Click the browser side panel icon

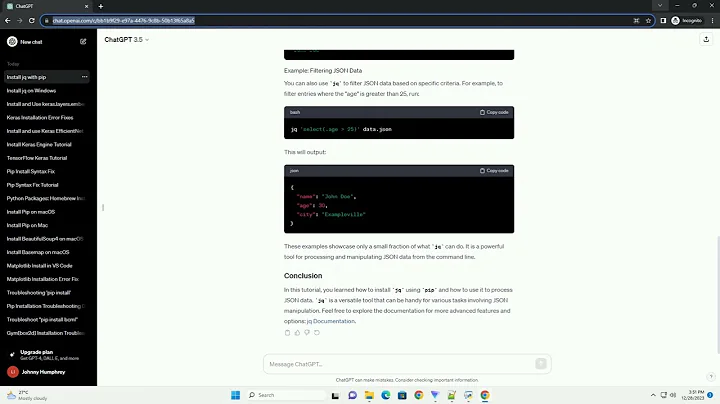tap(663, 21)
